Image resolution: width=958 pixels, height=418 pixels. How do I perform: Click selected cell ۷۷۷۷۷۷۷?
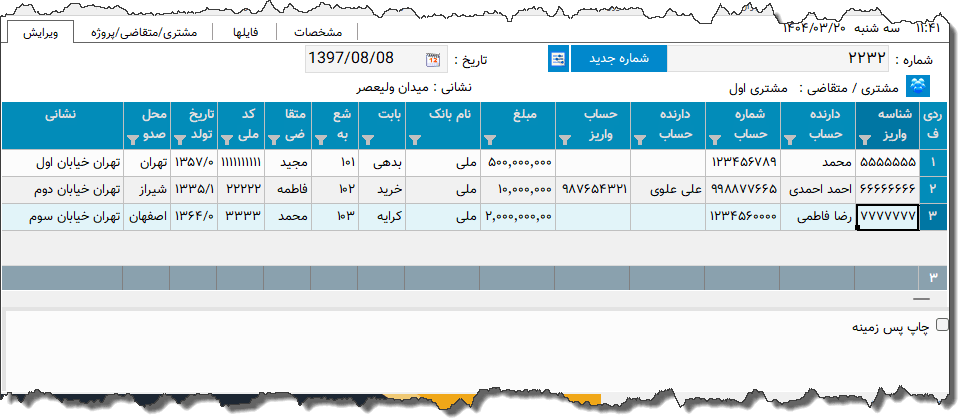888,216
